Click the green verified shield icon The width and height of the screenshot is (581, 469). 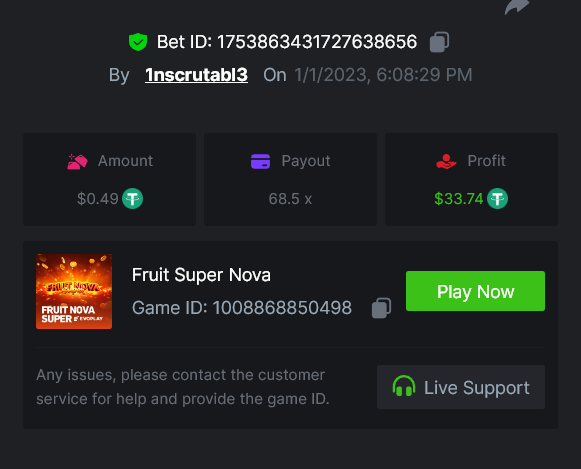(138, 42)
